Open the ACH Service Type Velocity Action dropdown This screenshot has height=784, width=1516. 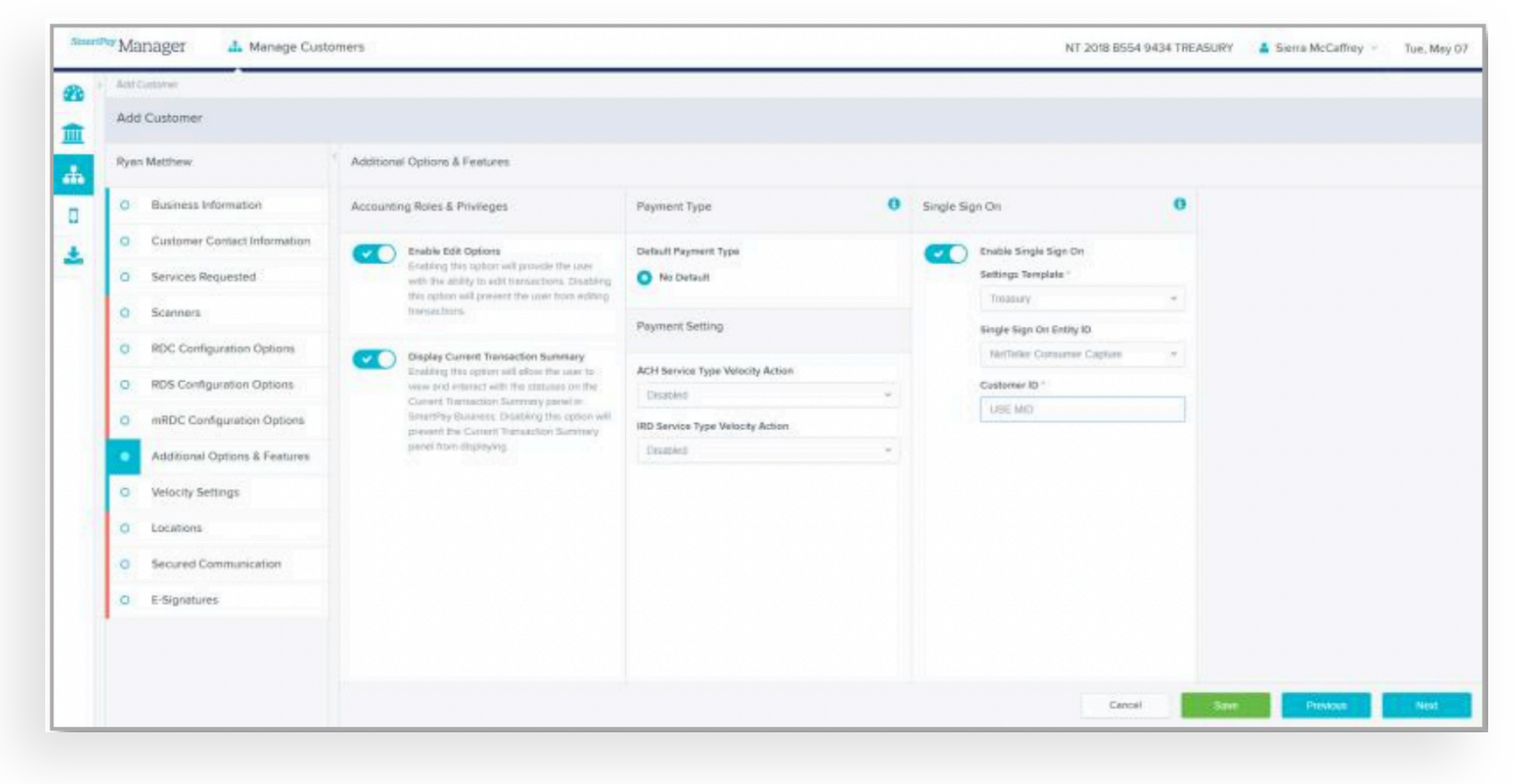(x=768, y=395)
